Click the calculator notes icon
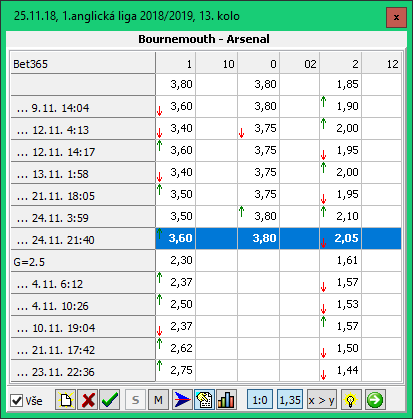Image resolution: width=413 pixels, height=419 pixels. click(x=204, y=400)
